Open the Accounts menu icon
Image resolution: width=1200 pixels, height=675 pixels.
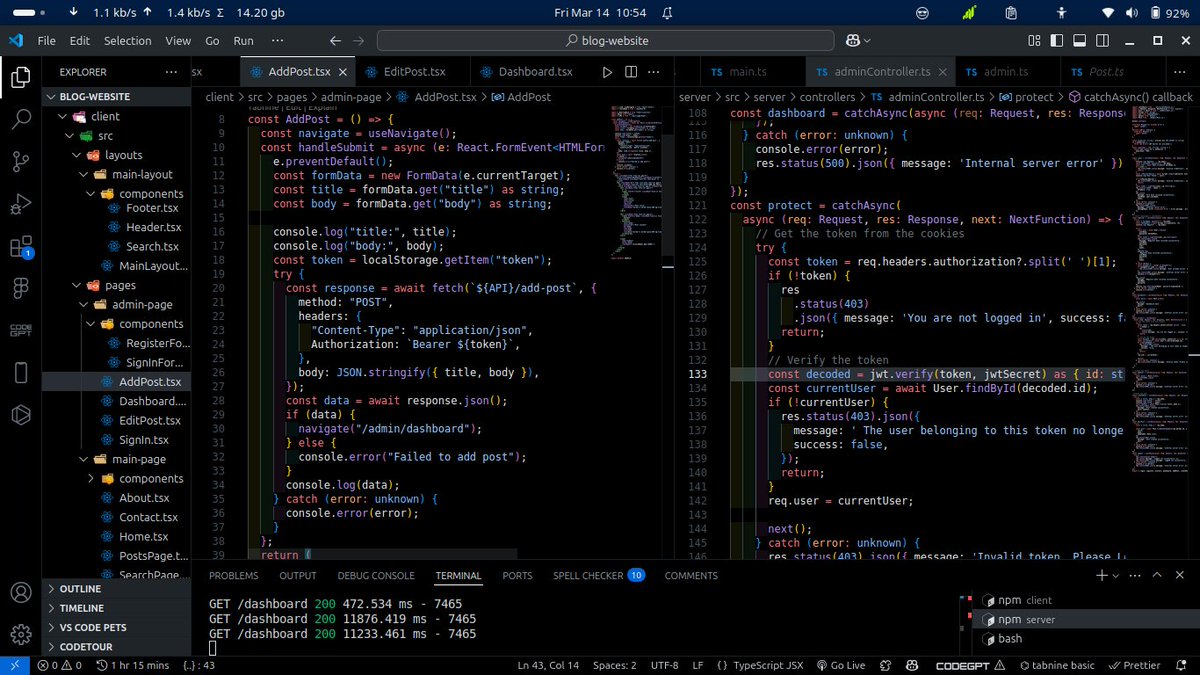20,592
